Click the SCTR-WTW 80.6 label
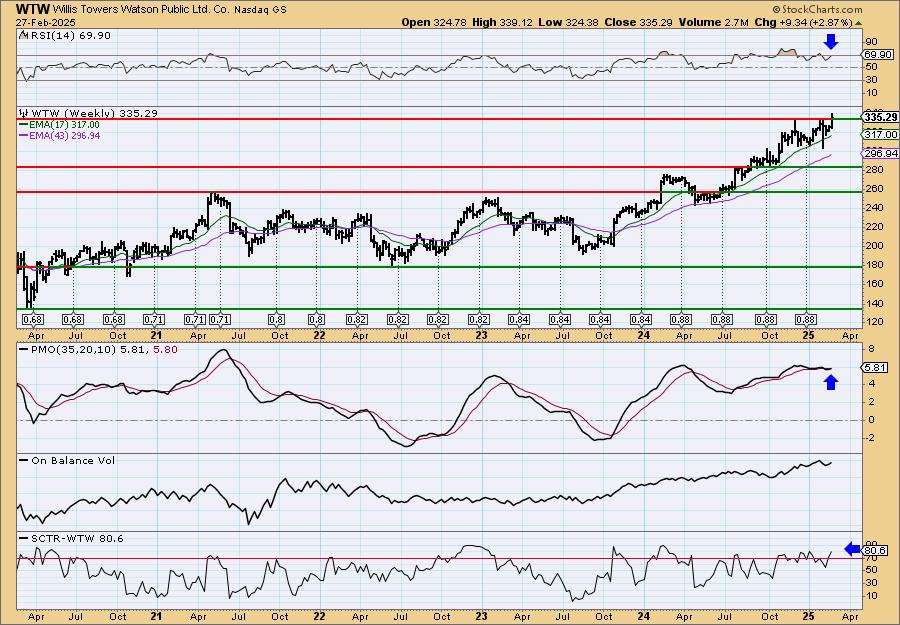Viewport: 900px width, 625px height. pos(77,538)
